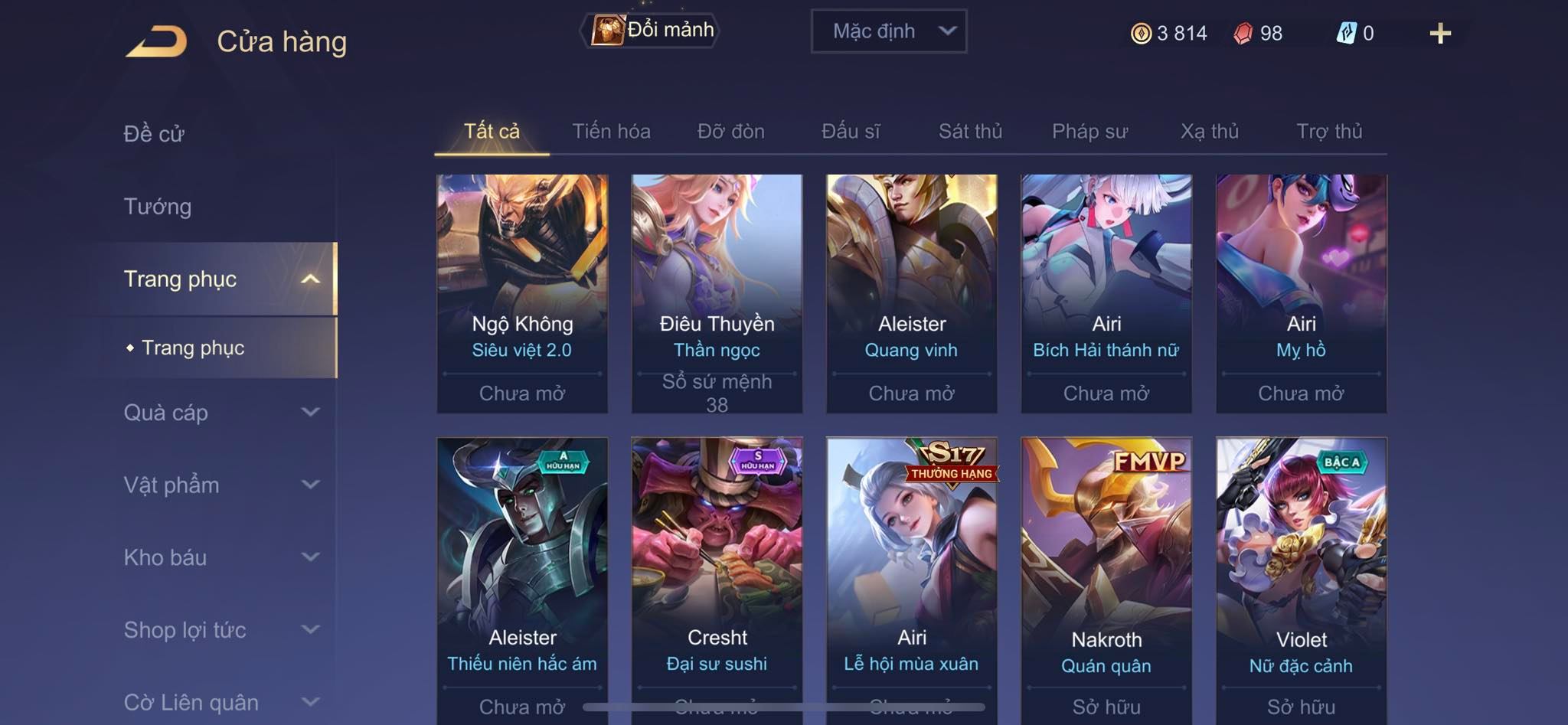Image resolution: width=1568 pixels, height=725 pixels.
Task: Tap the red gem currency icon
Action: tap(1243, 34)
